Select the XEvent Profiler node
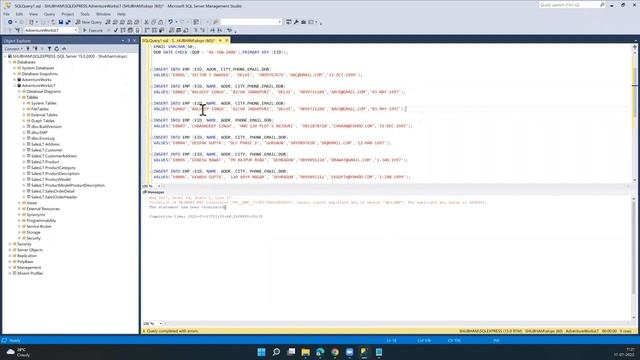Viewport: 640px width, 360px height. 30,273
